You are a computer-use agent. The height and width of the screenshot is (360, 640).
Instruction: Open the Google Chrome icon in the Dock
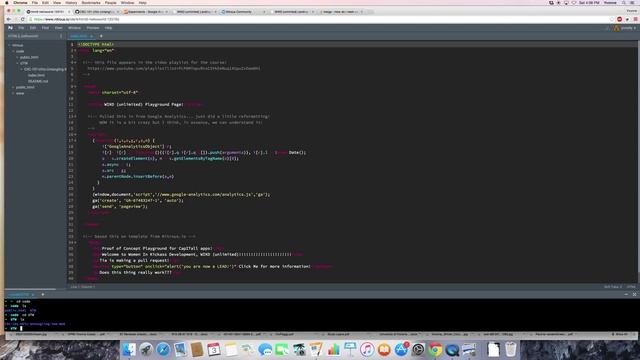[x=435, y=350]
